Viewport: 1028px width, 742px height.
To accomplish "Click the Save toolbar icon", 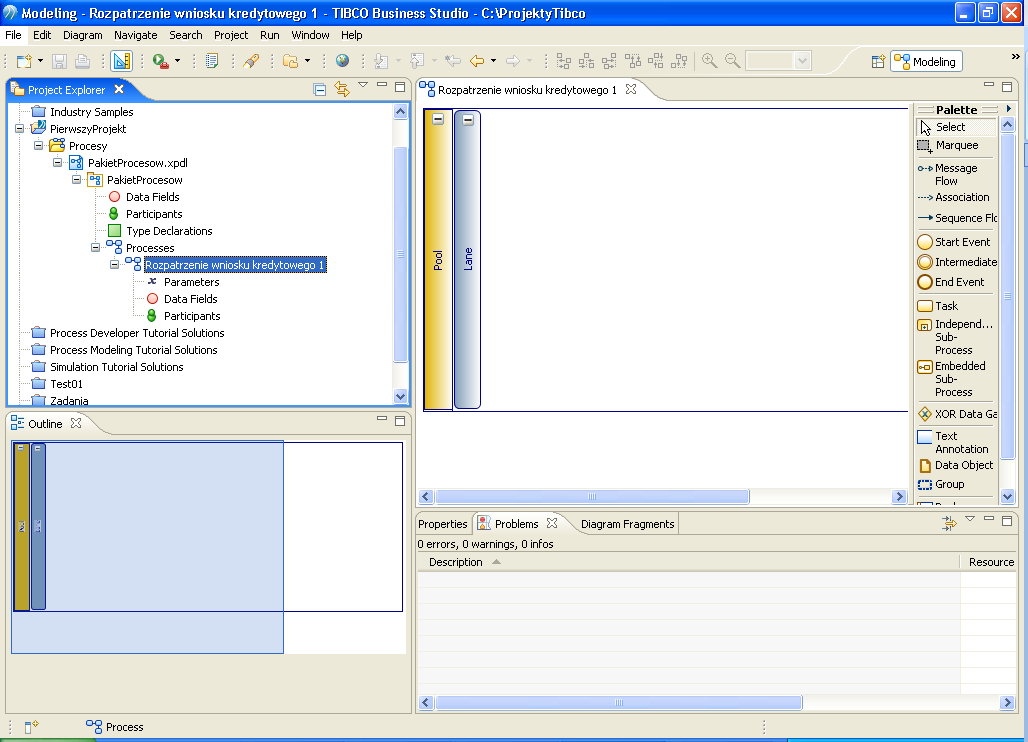I will (60, 61).
